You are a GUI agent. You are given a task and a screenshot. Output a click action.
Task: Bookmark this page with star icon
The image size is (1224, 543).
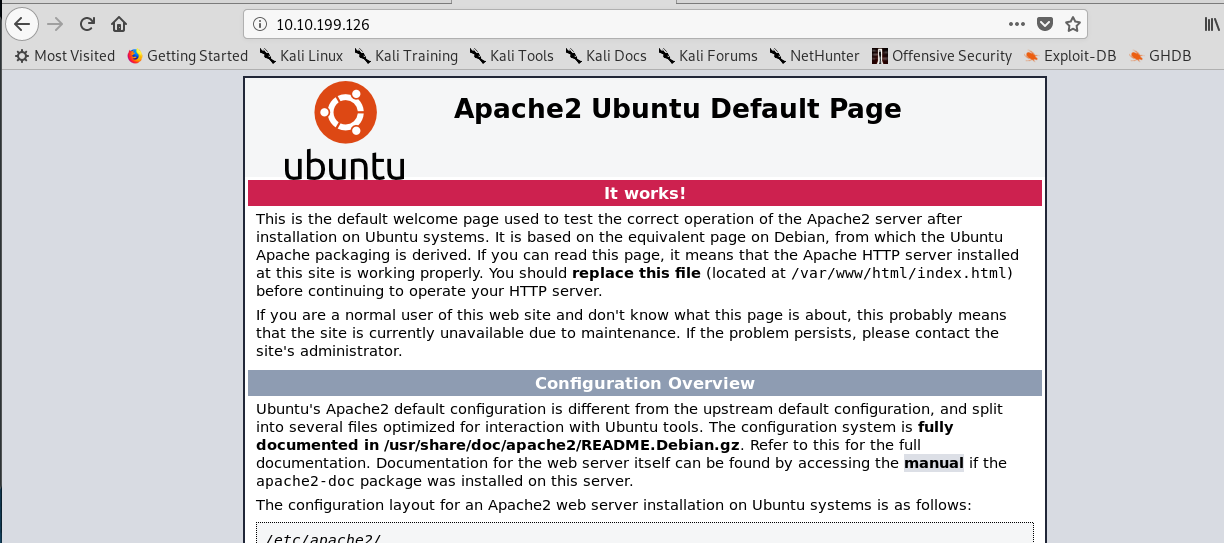pyautogui.click(x=1072, y=23)
